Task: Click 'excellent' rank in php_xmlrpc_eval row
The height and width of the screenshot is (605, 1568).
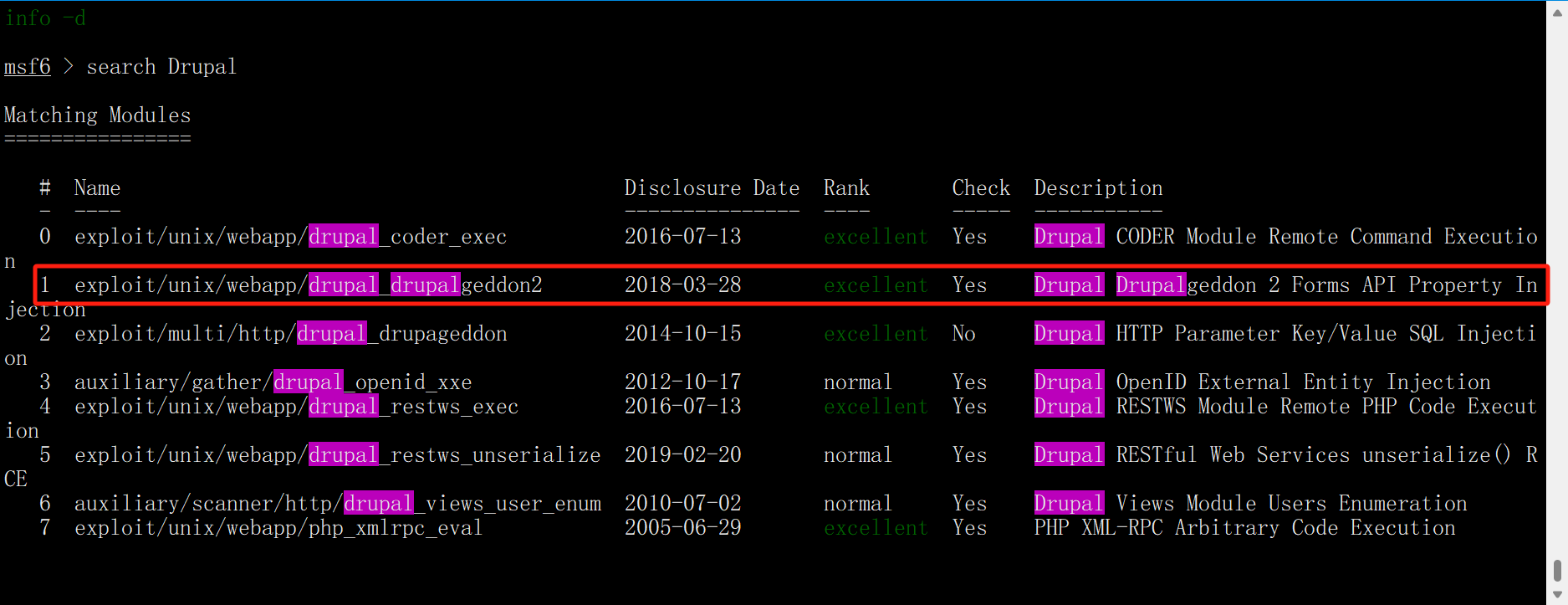Action: tap(876, 528)
